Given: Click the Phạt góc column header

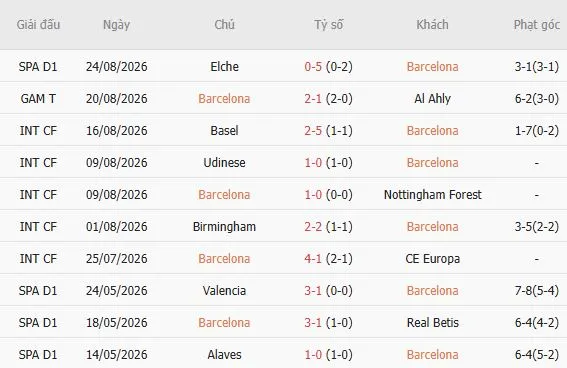Looking at the screenshot, I should (x=537, y=25).
